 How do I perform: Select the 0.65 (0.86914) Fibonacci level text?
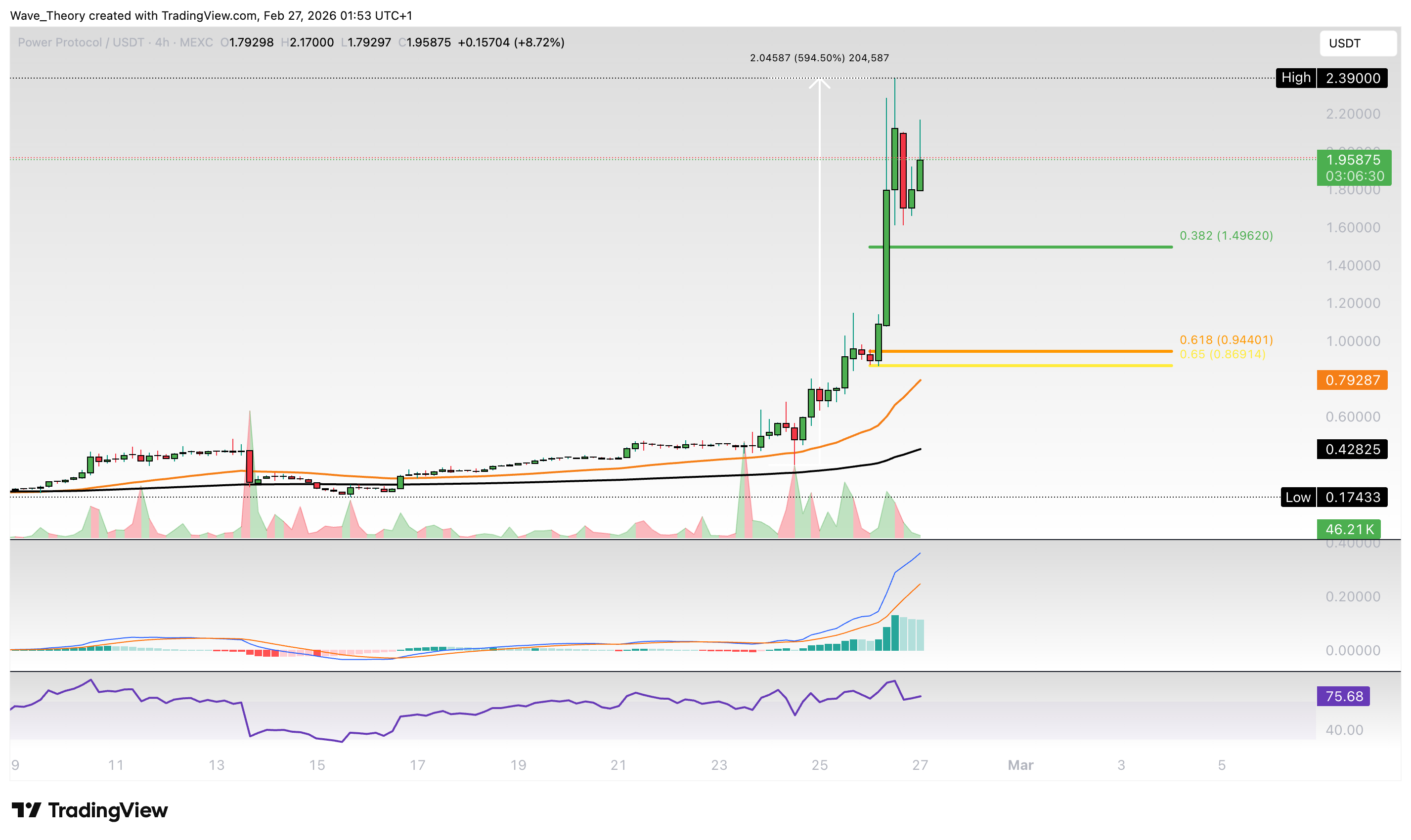(x=1222, y=354)
